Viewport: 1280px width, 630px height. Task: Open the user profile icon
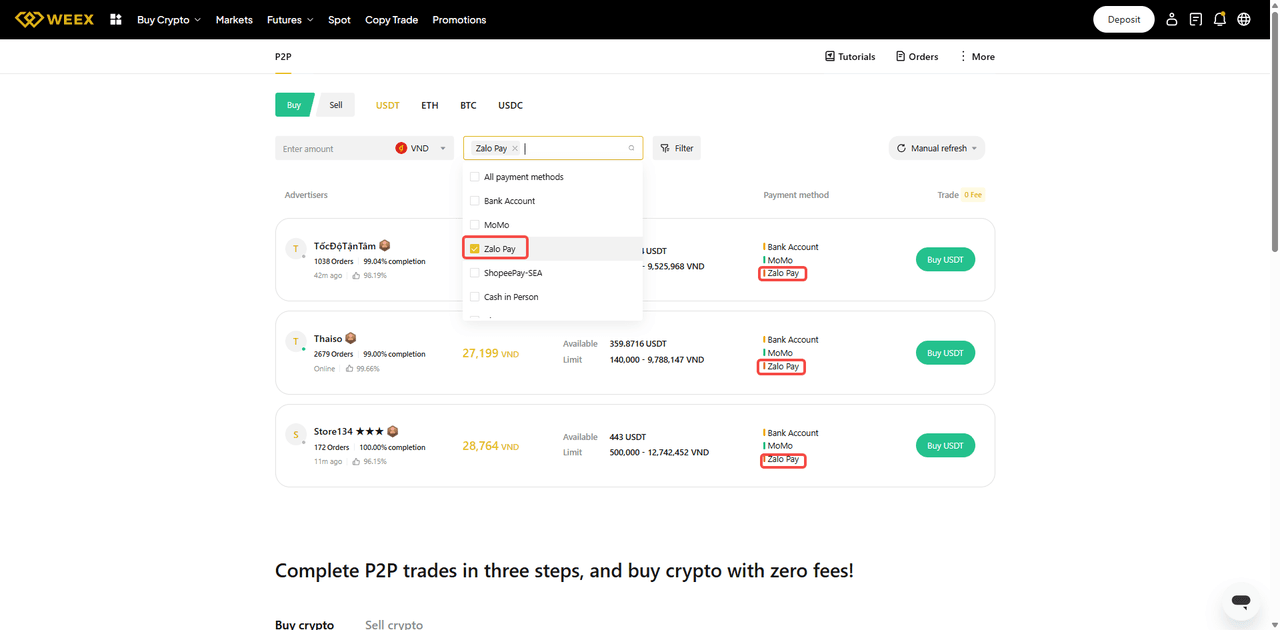(1172, 19)
